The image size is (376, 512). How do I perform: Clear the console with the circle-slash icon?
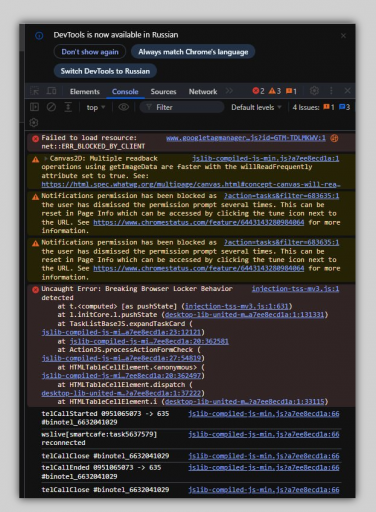51,107
